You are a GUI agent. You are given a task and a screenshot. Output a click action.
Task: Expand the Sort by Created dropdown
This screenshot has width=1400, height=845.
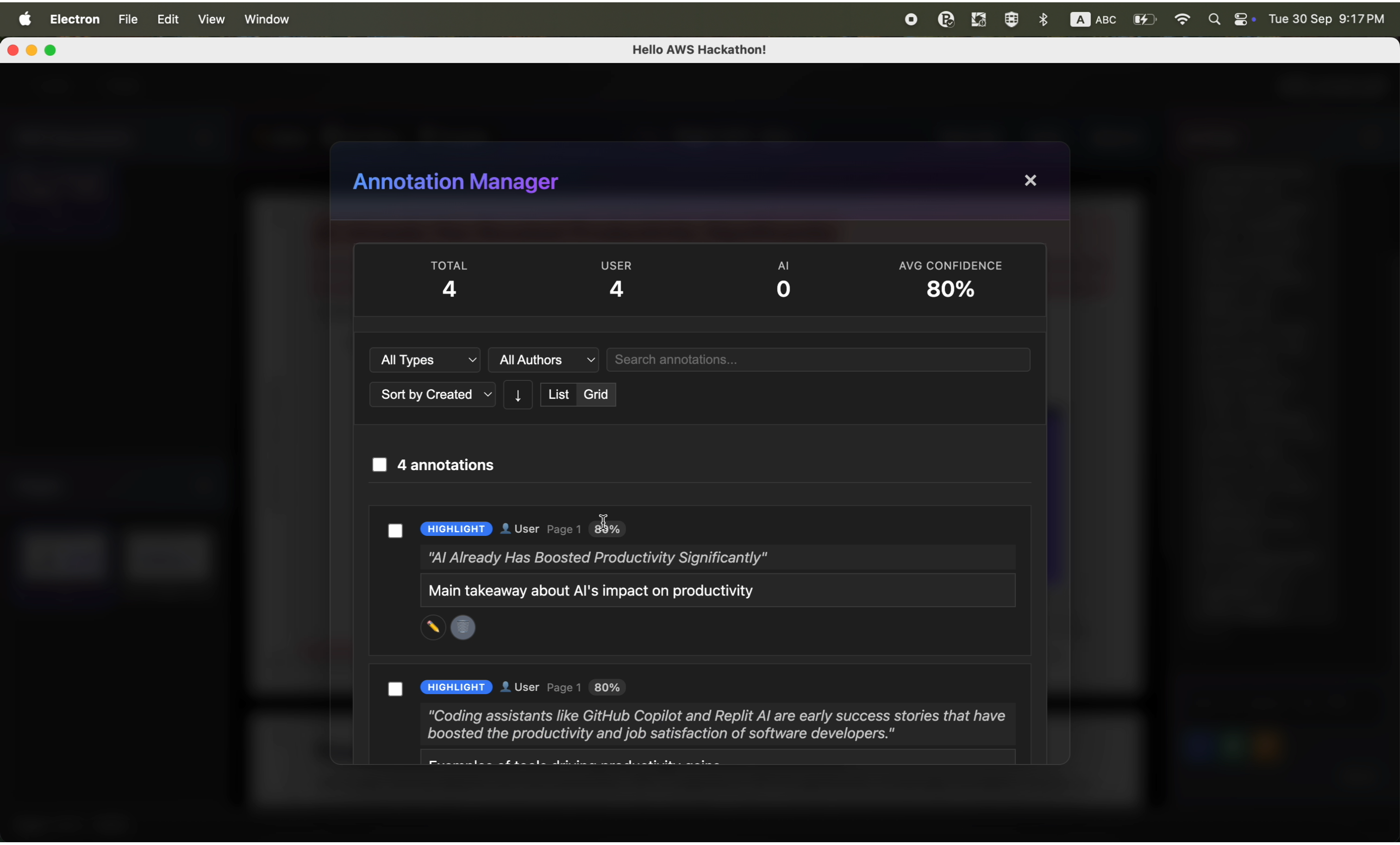click(x=432, y=395)
